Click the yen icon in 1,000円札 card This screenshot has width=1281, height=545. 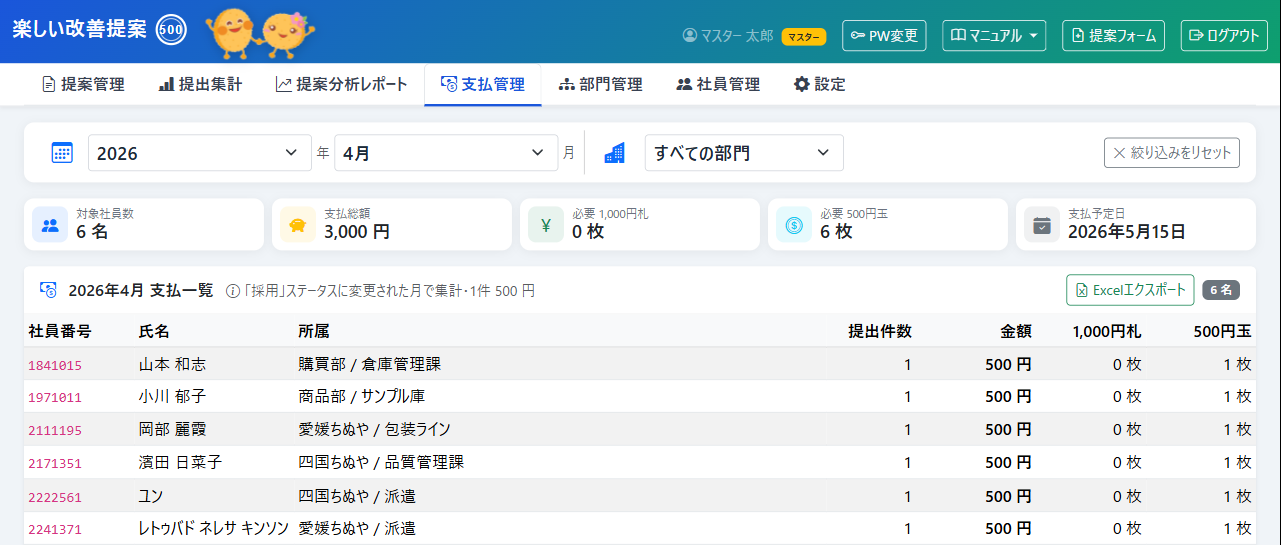coord(546,225)
